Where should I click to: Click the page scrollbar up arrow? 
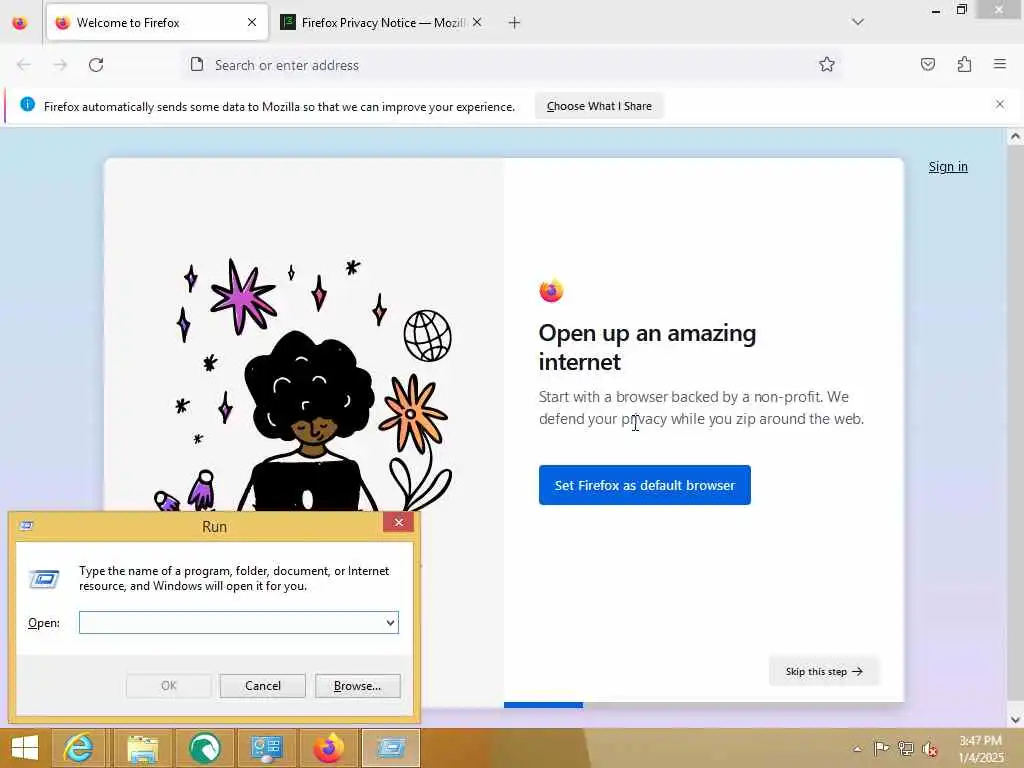pyautogui.click(x=1015, y=136)
